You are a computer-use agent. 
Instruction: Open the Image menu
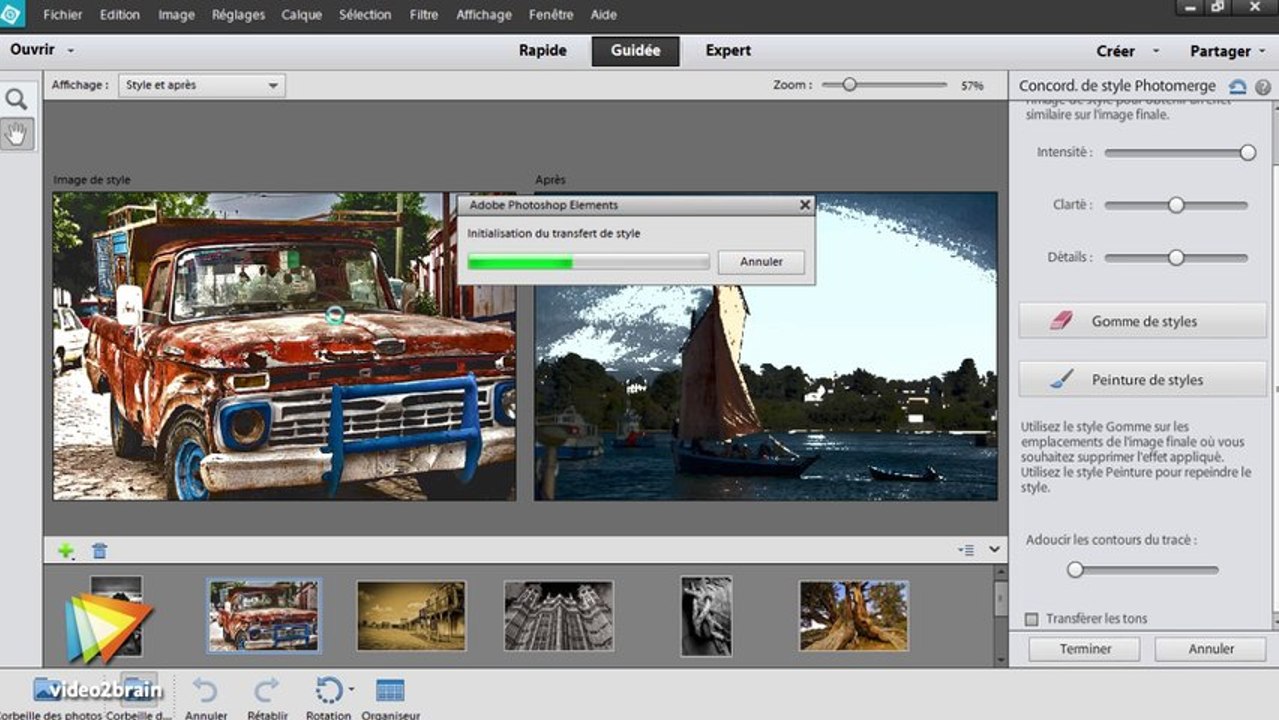point(176,15)
